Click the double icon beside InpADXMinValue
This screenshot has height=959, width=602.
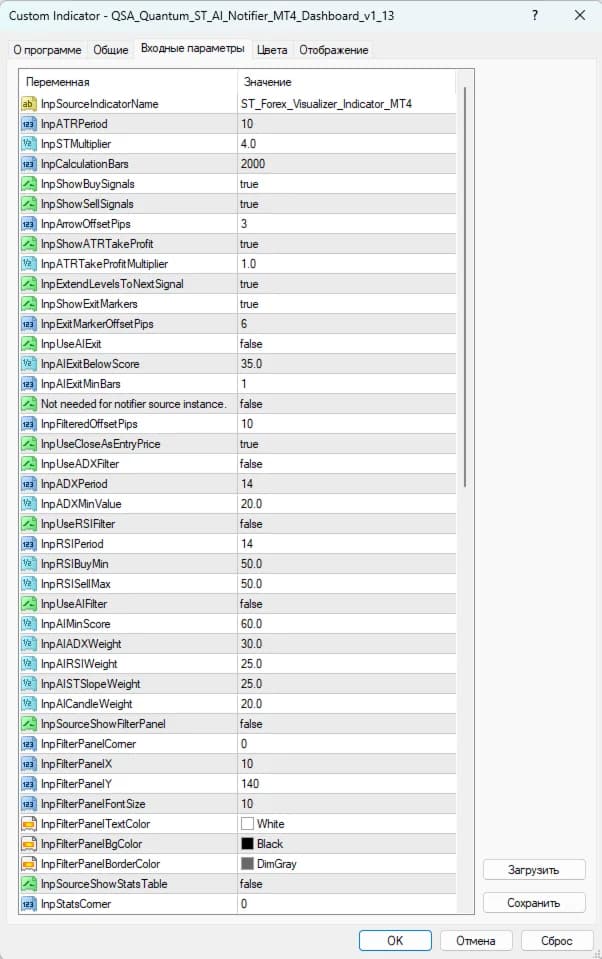(x=28, y=504)
